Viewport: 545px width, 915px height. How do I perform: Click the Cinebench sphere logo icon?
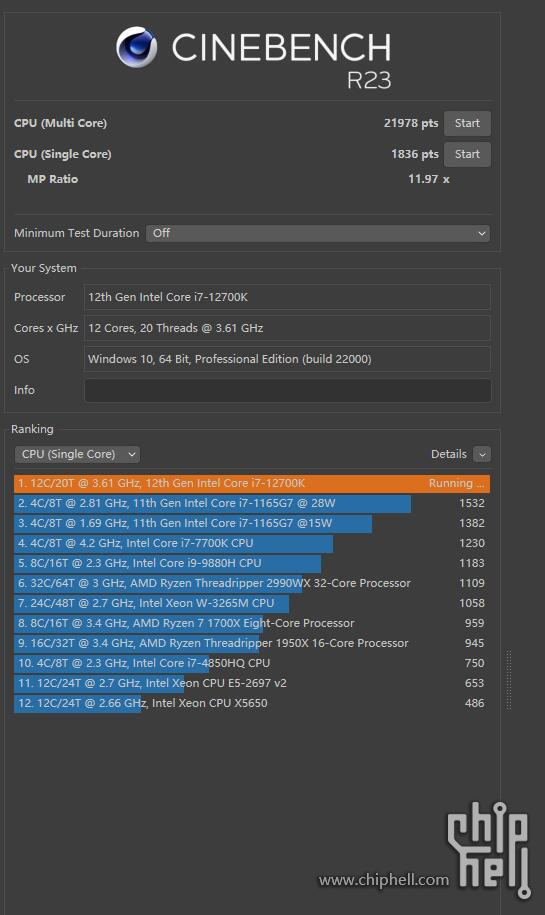click(137, 47)
